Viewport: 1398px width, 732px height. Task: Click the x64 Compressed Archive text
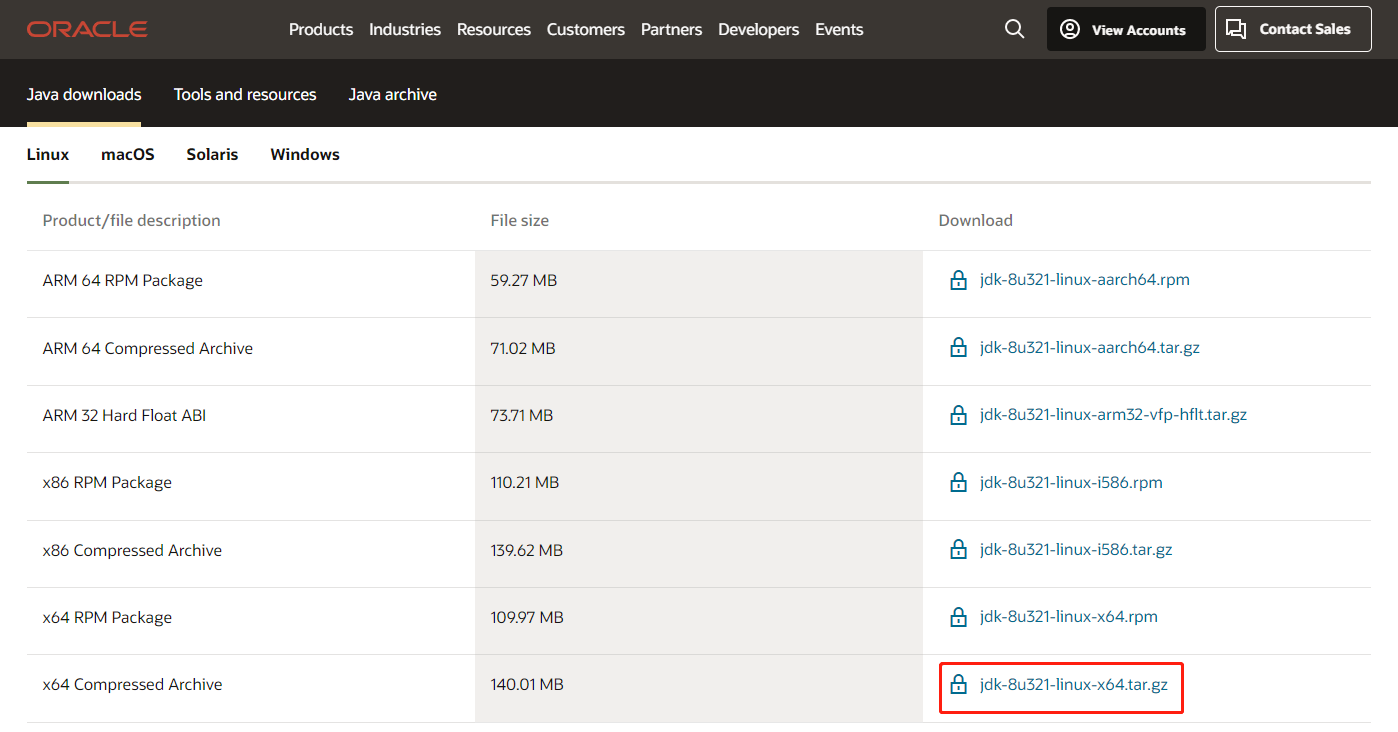tap(133, 685)
